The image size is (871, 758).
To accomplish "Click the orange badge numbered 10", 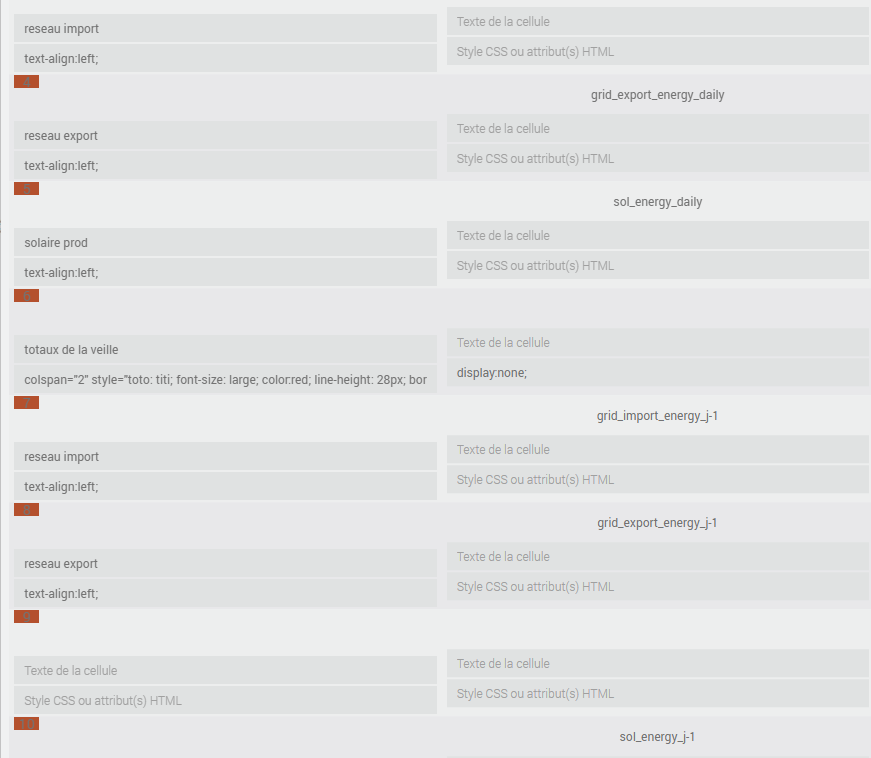I will [x=27, y=724].
